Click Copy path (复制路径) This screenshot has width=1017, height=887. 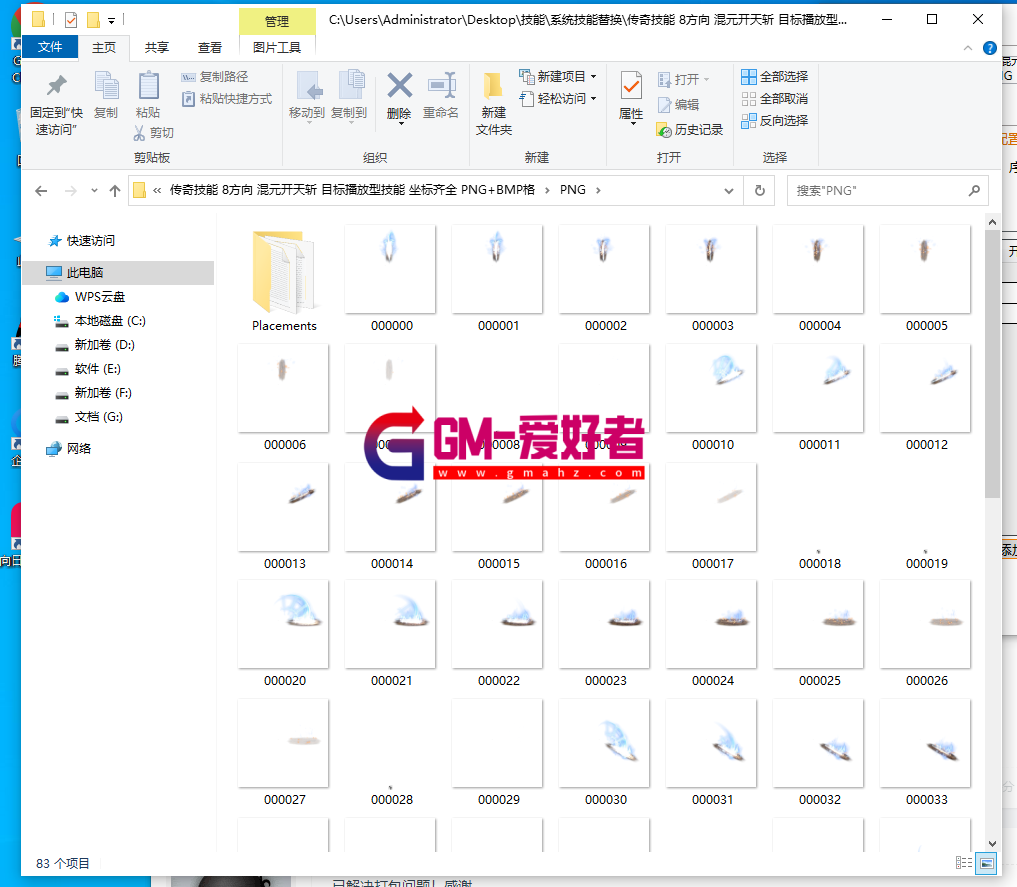pyautogui.click(x=215, y=77)
